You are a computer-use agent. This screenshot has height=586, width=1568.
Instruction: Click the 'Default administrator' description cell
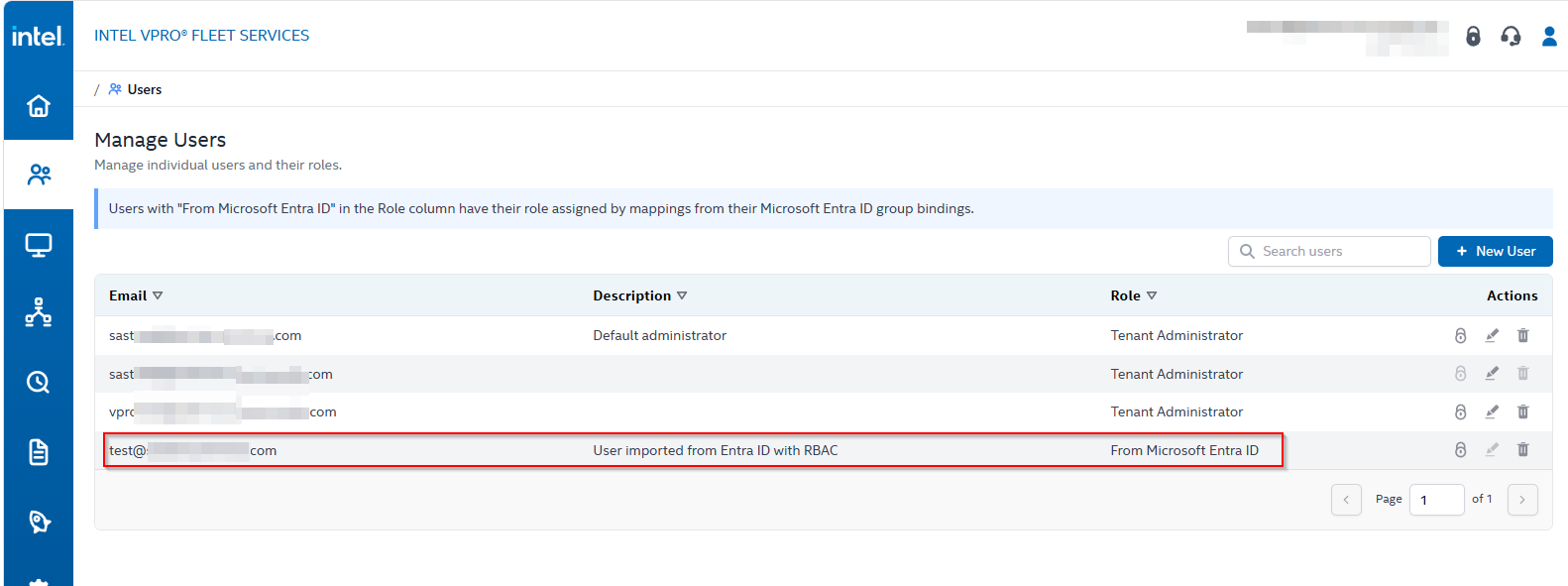coord(660,335)
